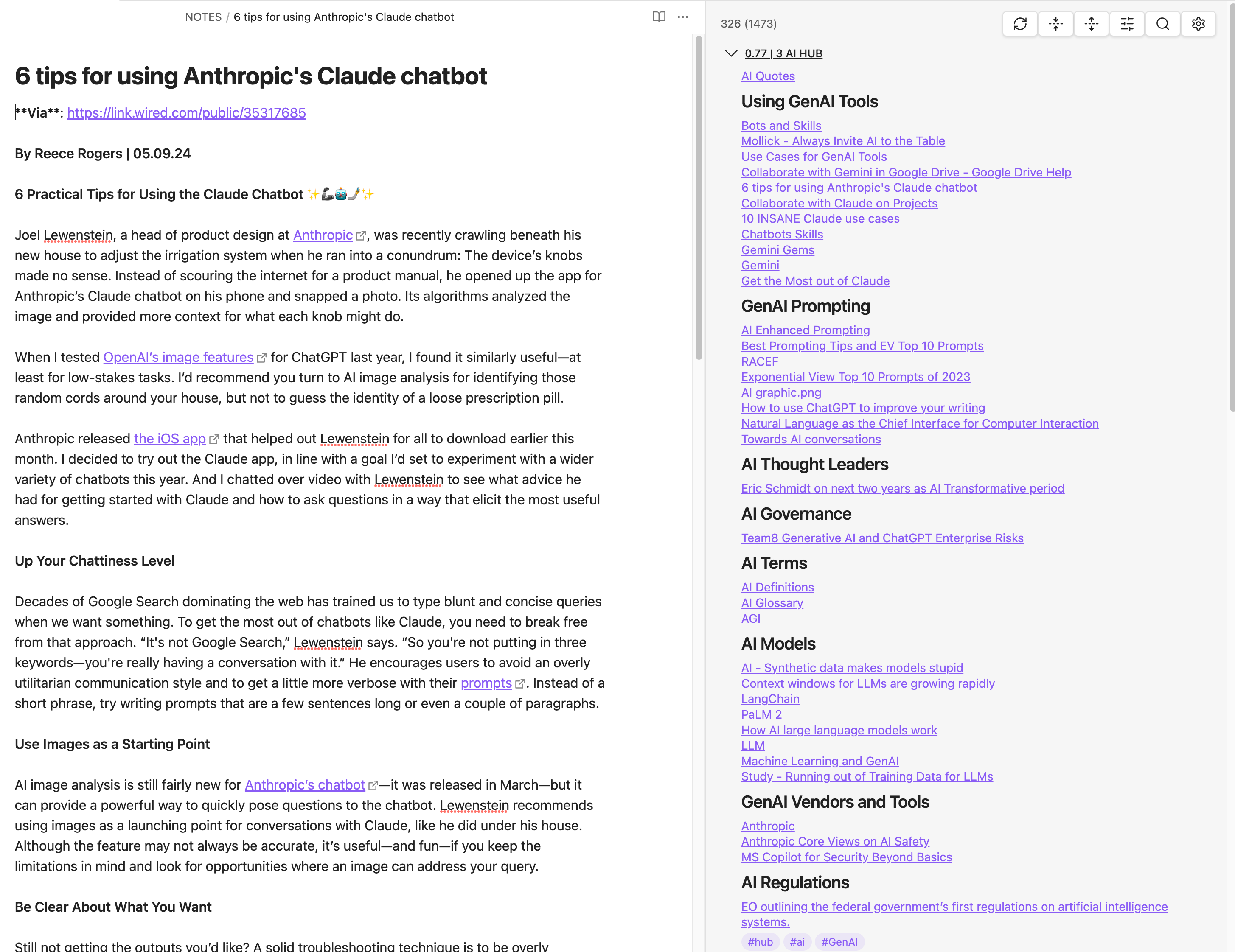Open AI - Synthetic data makes models stupid
The height and width of the screenshot is (952, 1235).
[852, 668]
